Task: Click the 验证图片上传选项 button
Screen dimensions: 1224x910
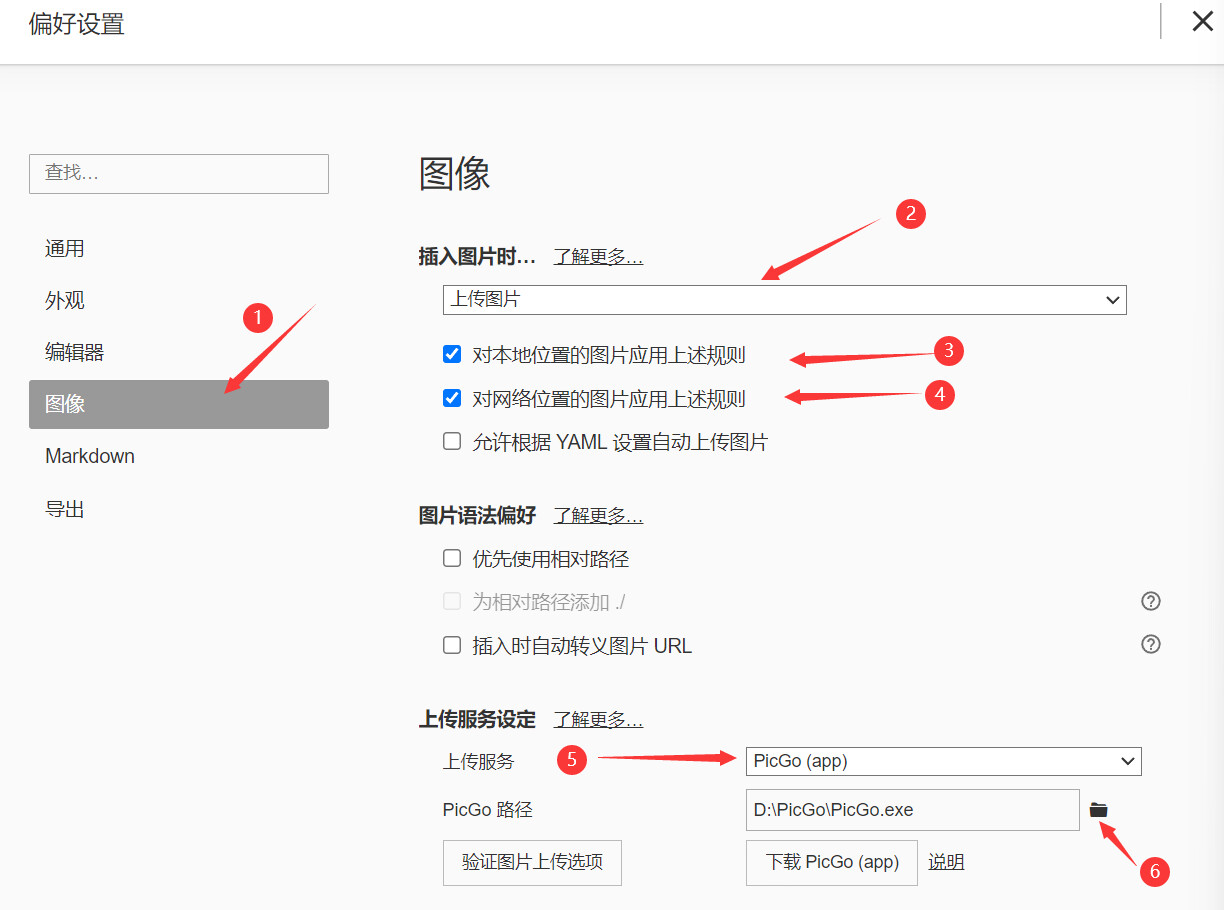Action: pyautogui.click(x=532, y=862)
